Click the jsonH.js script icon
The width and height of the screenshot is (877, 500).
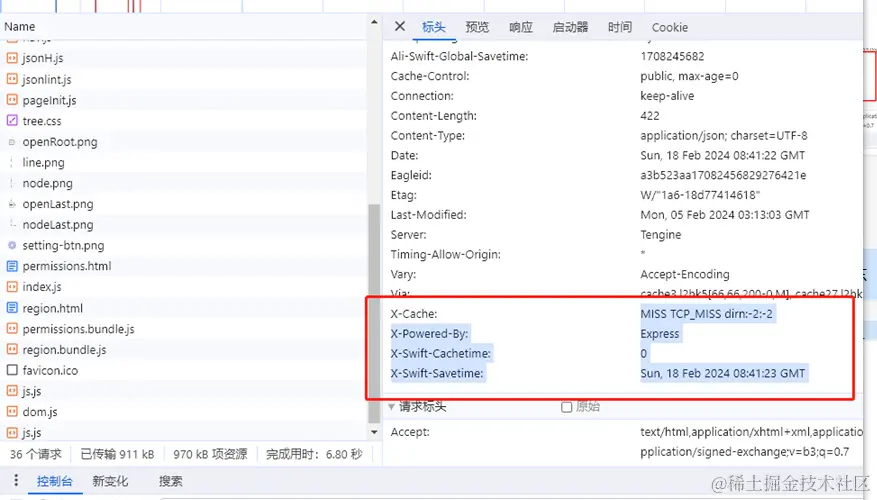[12, 58]
